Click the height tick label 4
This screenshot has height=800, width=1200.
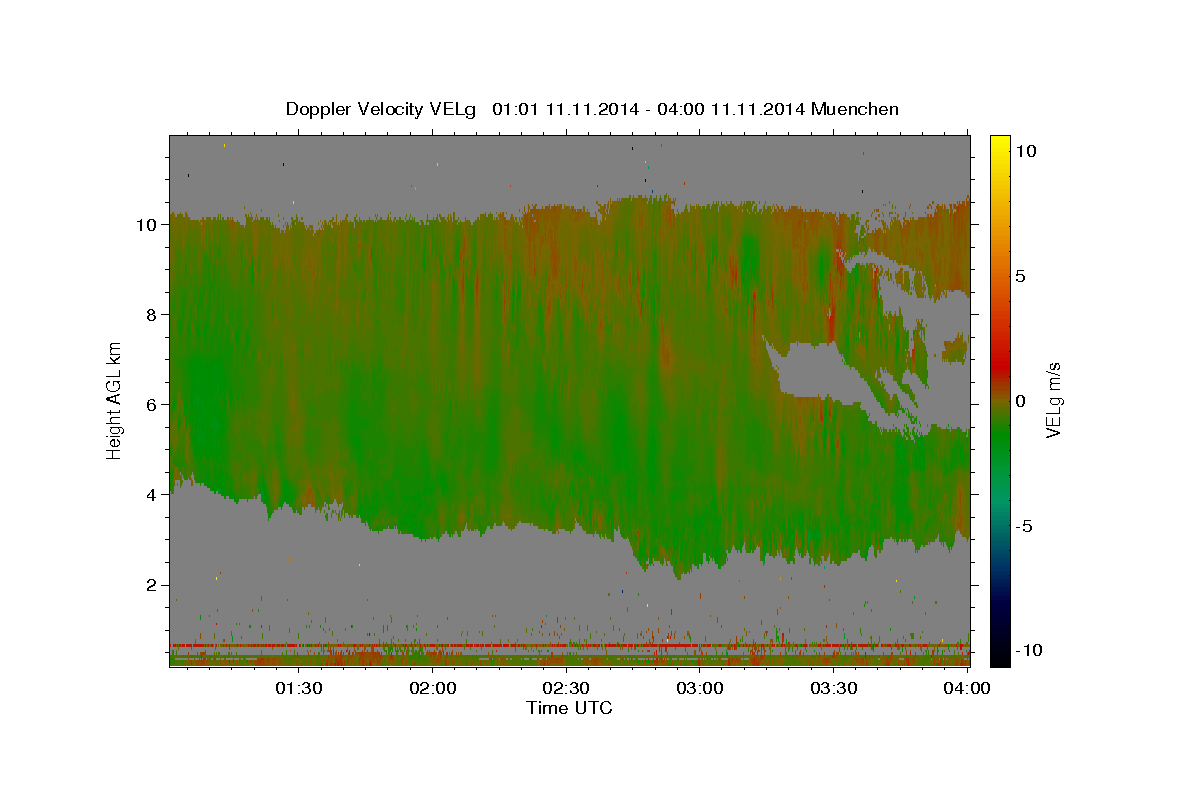click(151, 494)
